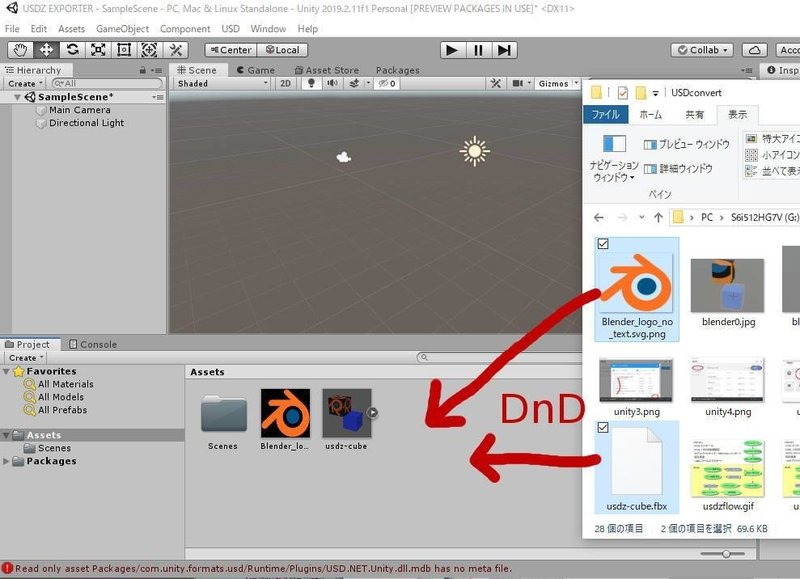Viewport: 800px width, 579px height.
Task: Collapse SampleScene in Hierarchy
Action: [17, 97]
